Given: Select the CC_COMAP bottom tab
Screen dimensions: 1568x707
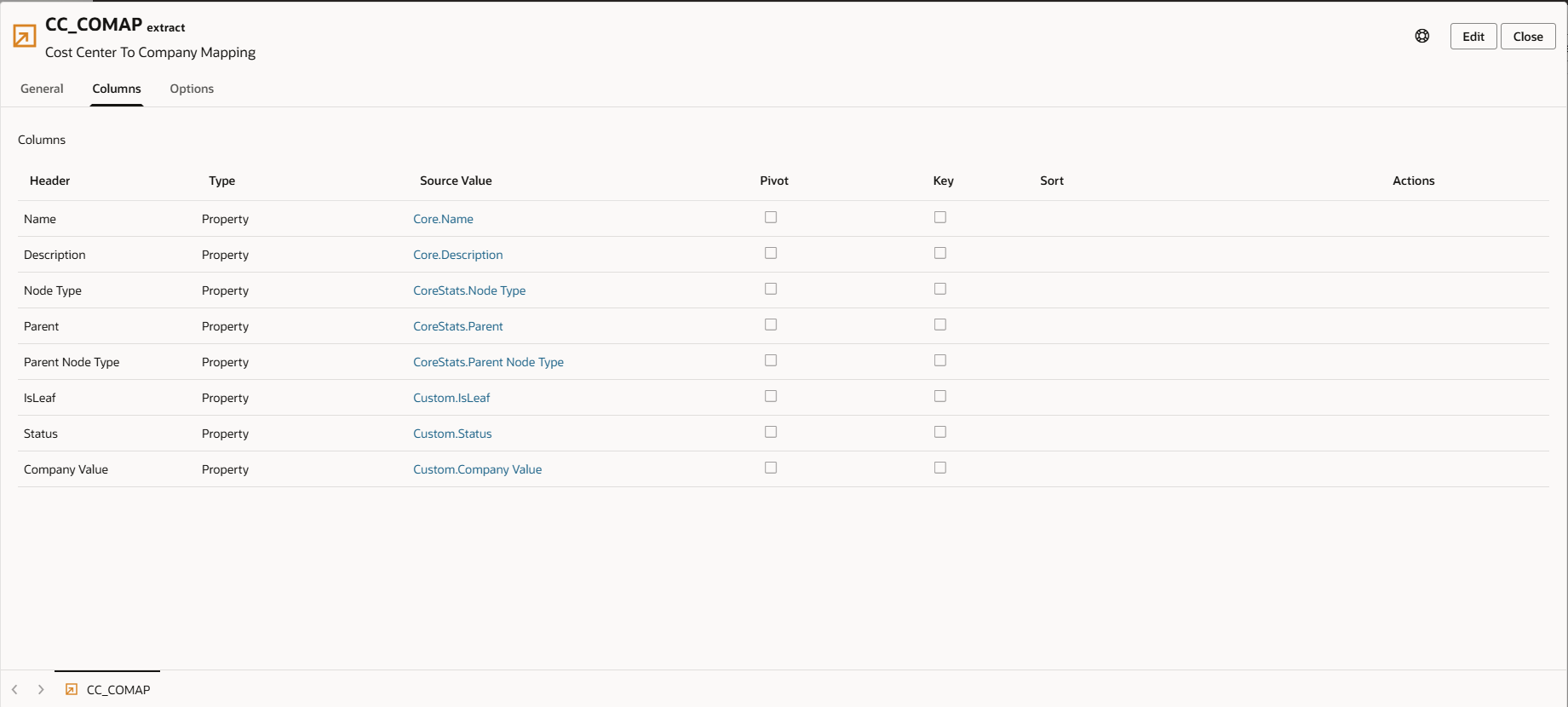Looking at the screenshot, I should (107, 689).
